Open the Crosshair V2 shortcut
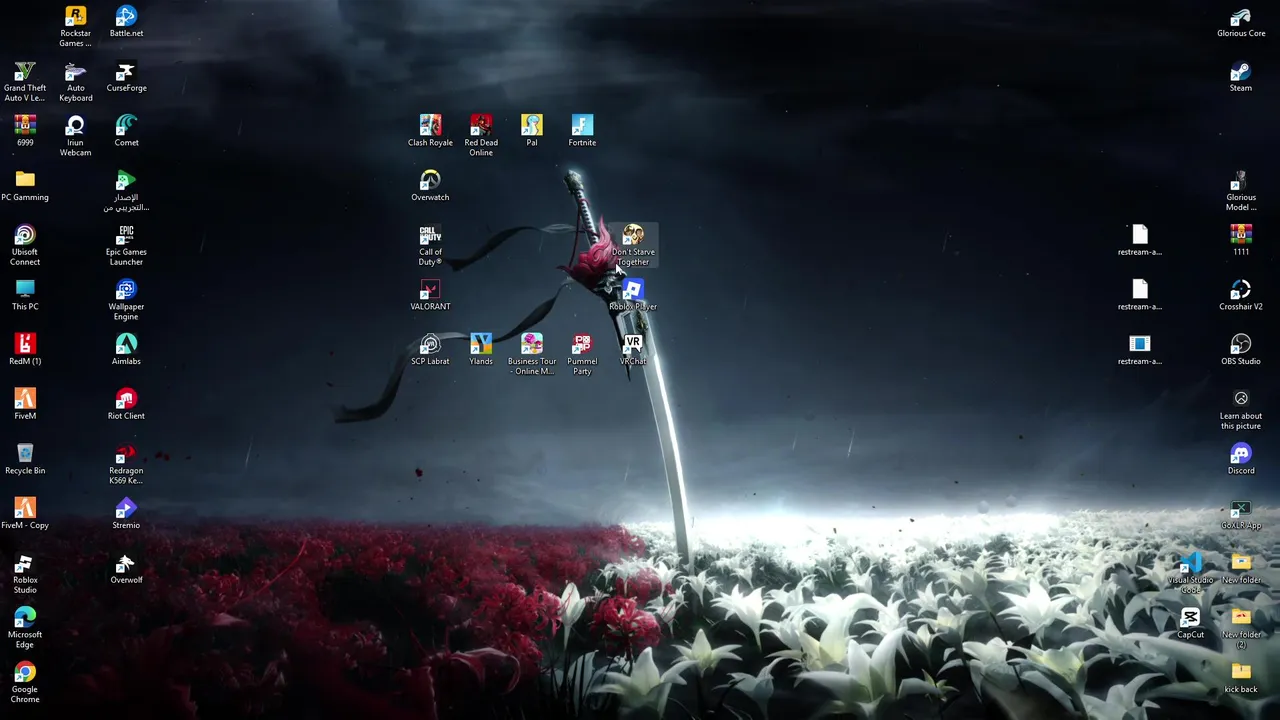 coord(1241,294)
